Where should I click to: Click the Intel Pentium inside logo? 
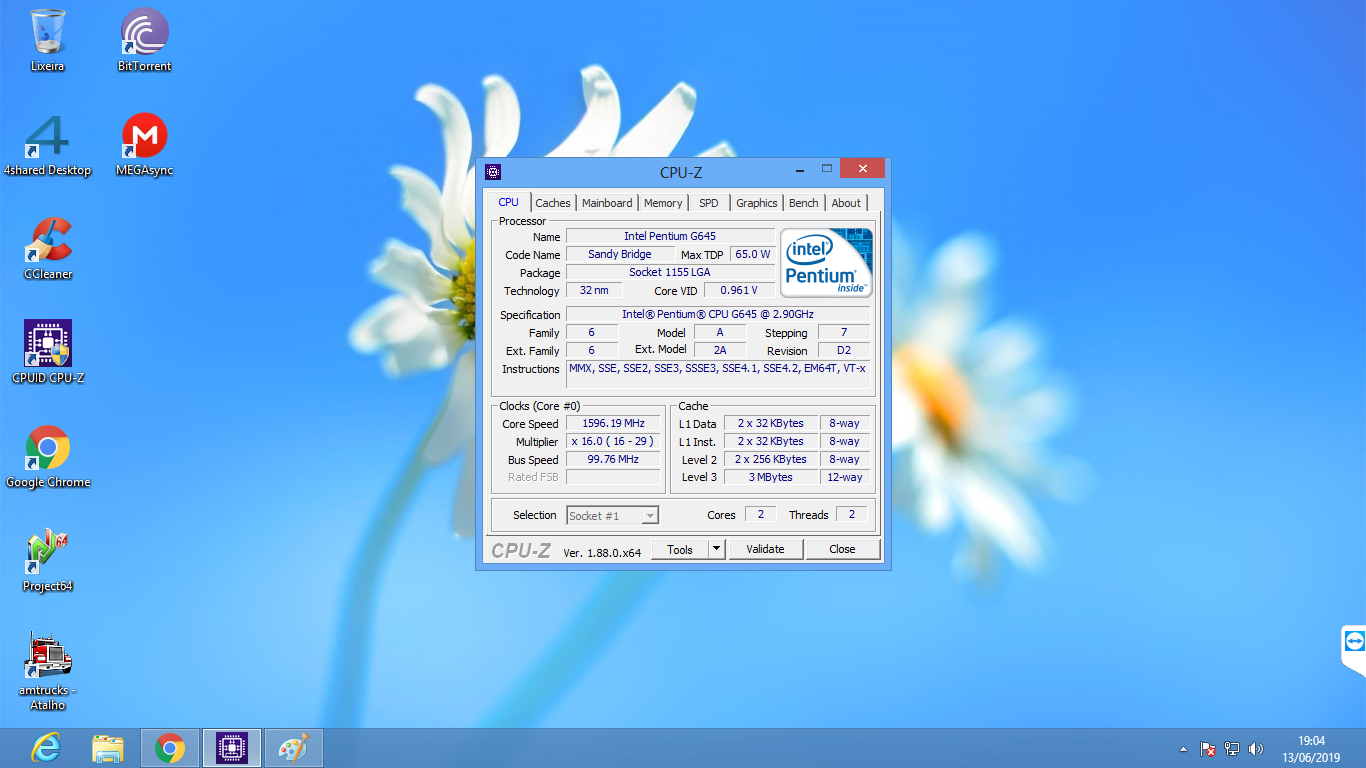826,263
